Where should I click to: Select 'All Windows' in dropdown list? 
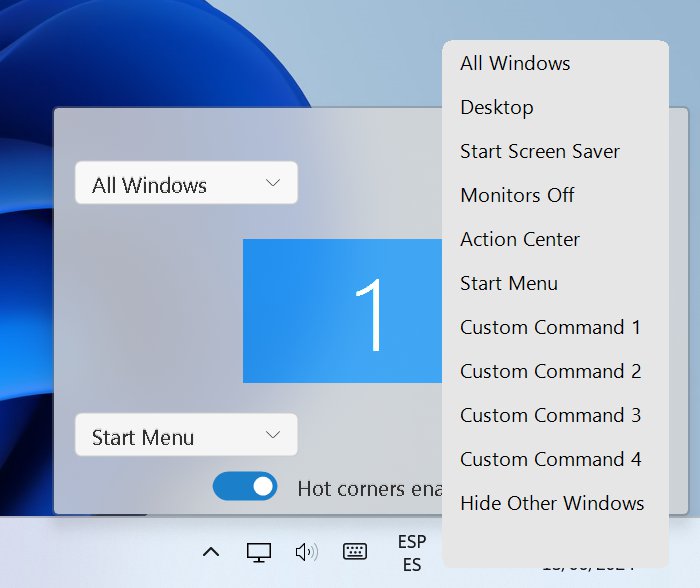(x=555, y=63)
